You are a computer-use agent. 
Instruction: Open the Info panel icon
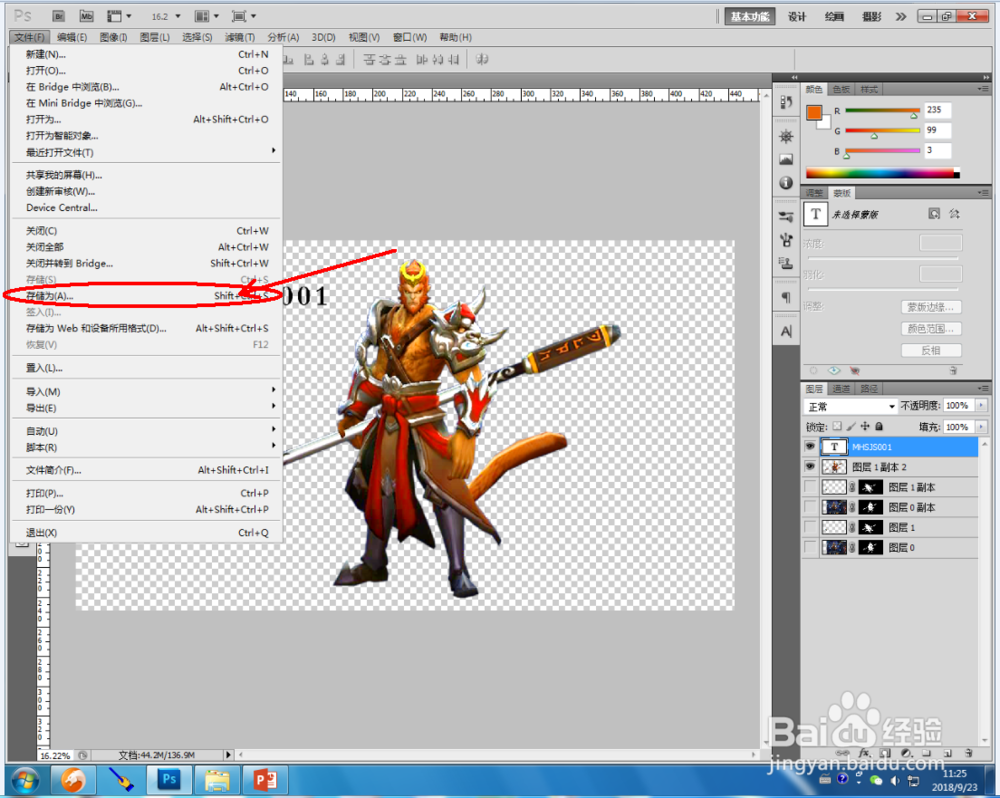tap(786, 183)
